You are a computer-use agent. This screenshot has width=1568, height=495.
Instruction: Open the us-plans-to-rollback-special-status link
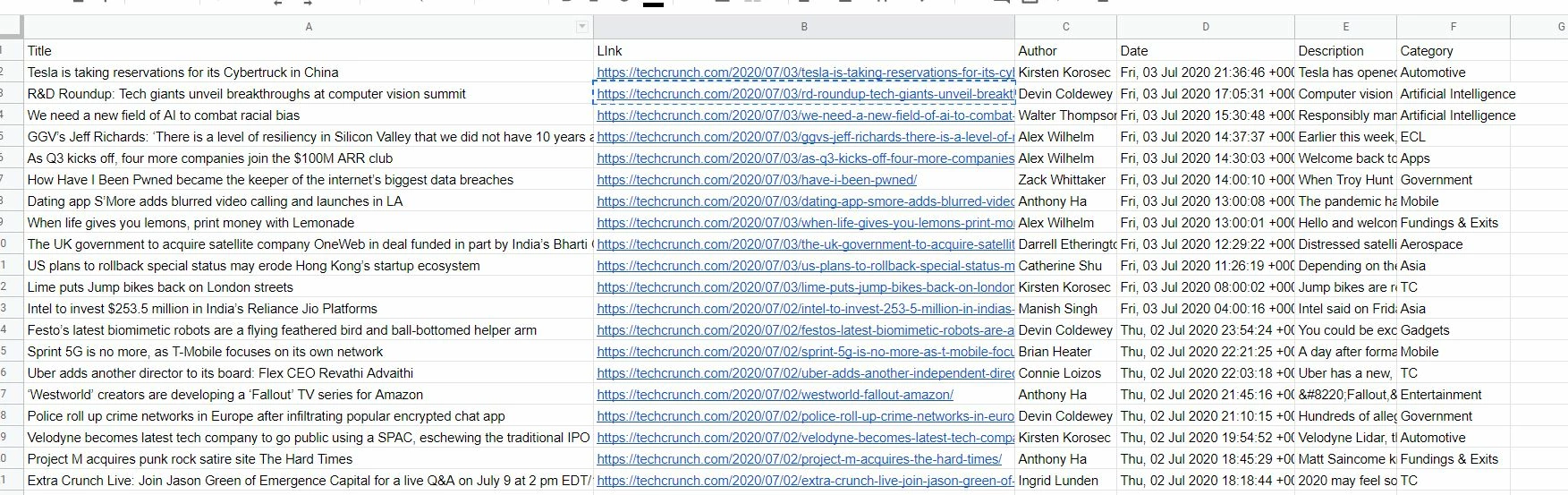pos(805,266)
